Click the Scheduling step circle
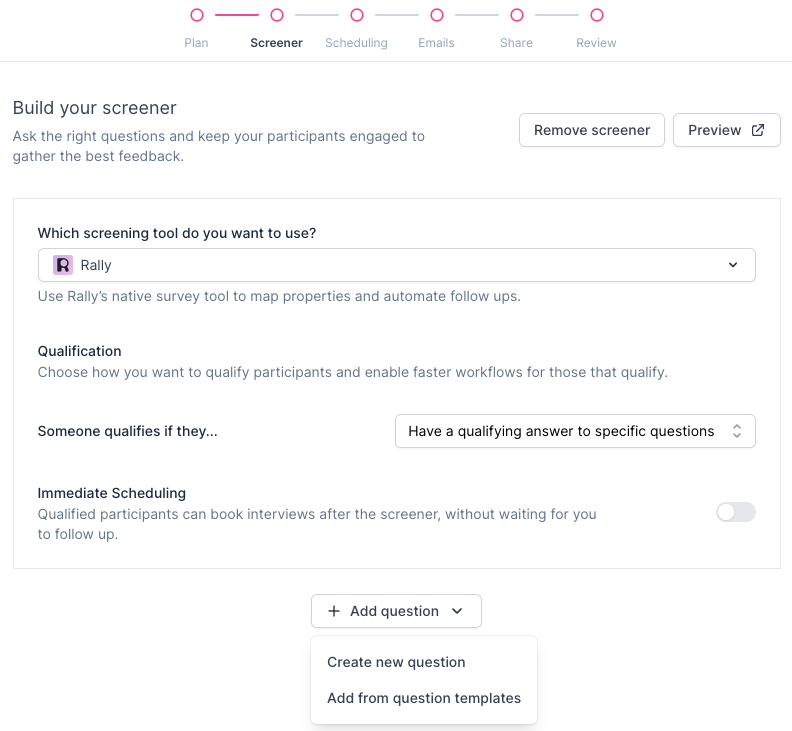The width and height of the screenshot is (792, 731). click(x=357, y=15)
